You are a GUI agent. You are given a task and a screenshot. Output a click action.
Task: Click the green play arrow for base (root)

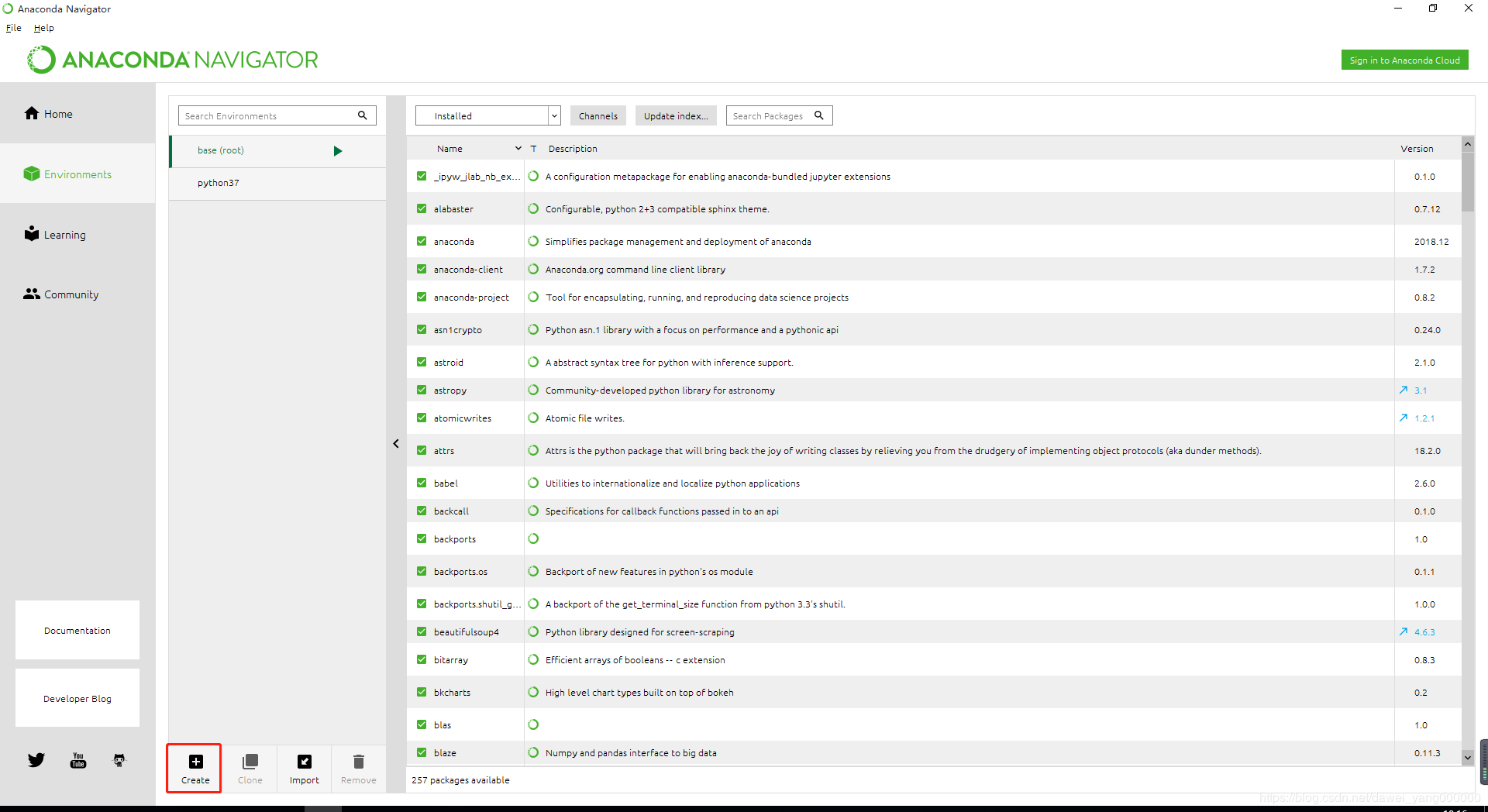(338, 151)
